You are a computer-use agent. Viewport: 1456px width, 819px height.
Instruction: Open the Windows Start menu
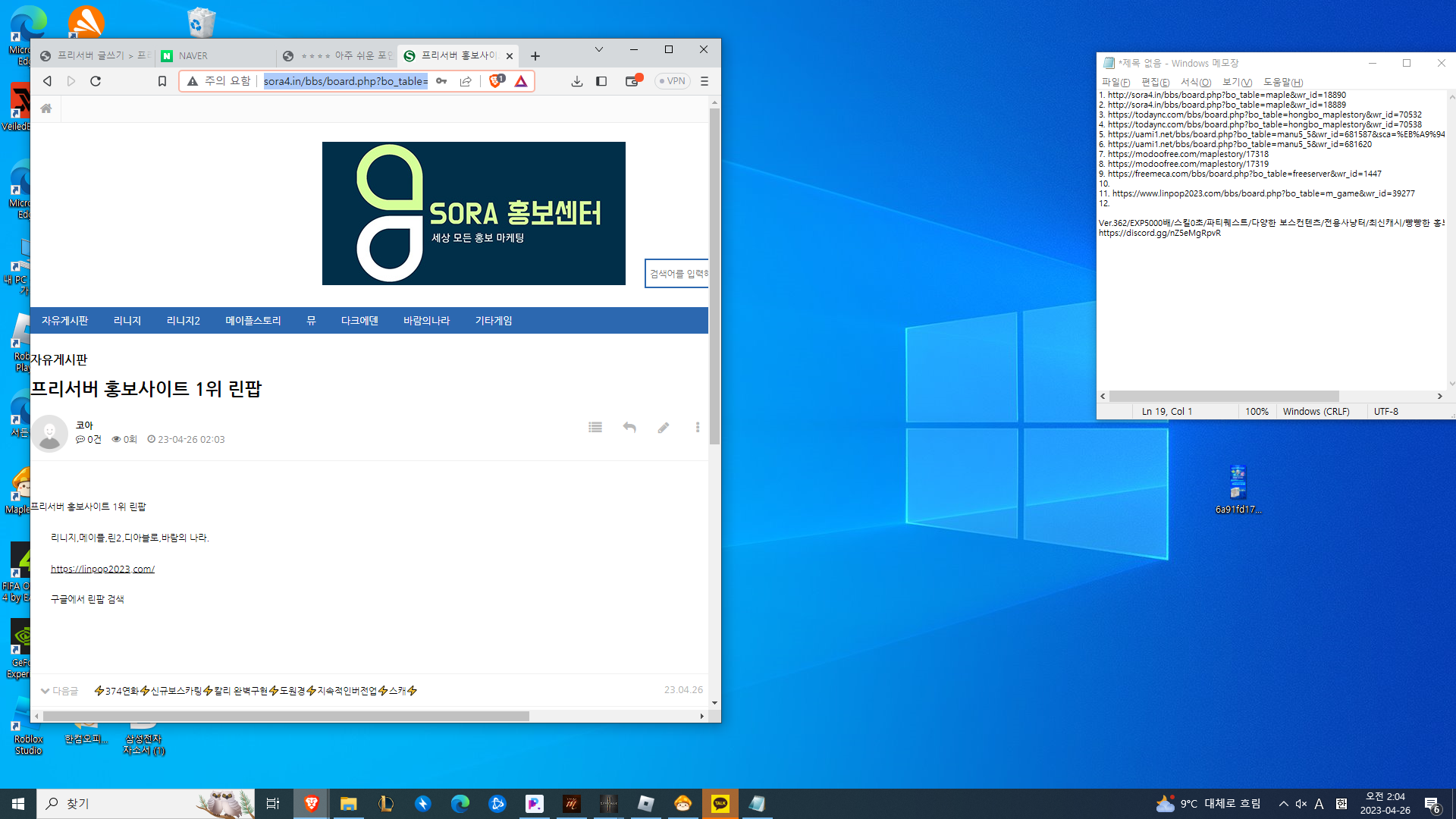click(18, 804)
